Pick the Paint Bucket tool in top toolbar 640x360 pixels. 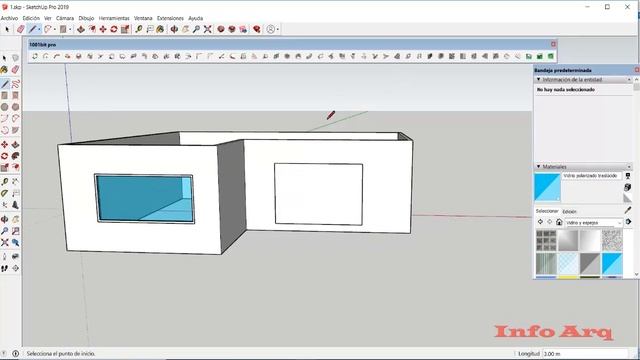click(x=160, y=29)
